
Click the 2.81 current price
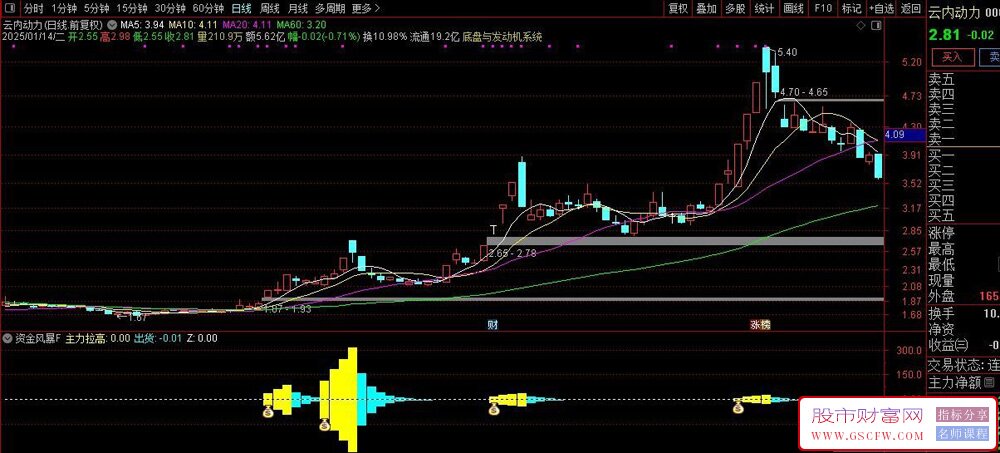(x=943, y=35)
